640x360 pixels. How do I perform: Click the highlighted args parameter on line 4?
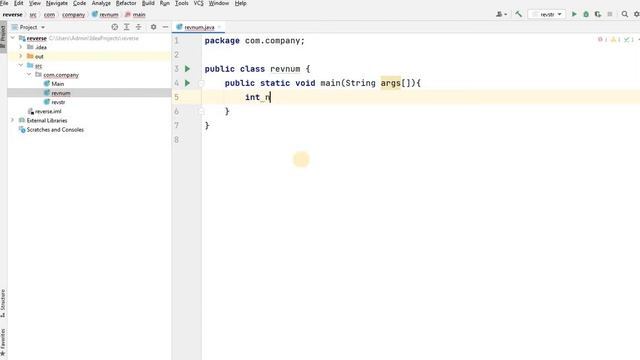[x=391, y=83]
